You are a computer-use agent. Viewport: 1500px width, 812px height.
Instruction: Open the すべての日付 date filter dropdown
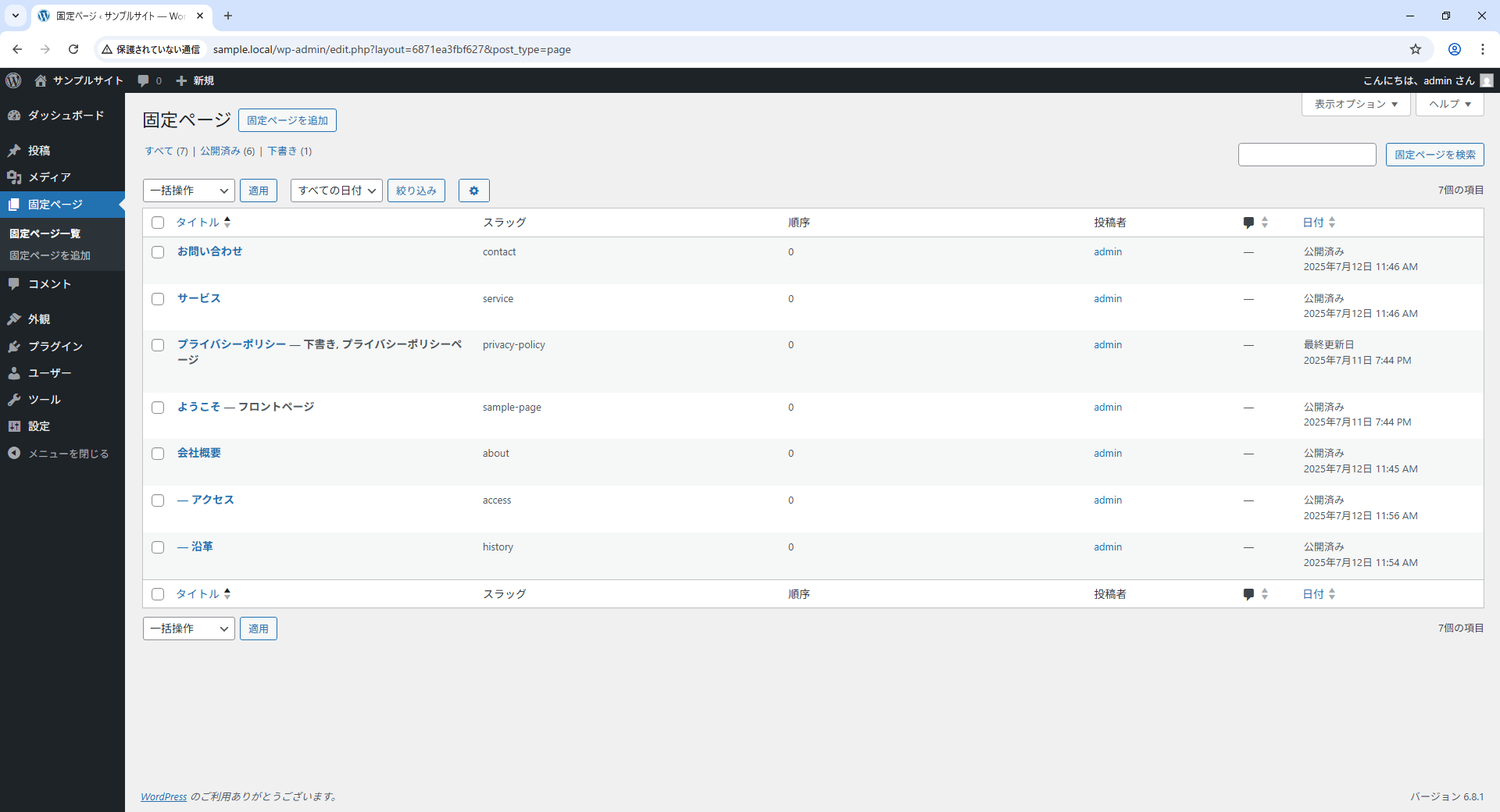click(x=337, y=191)
